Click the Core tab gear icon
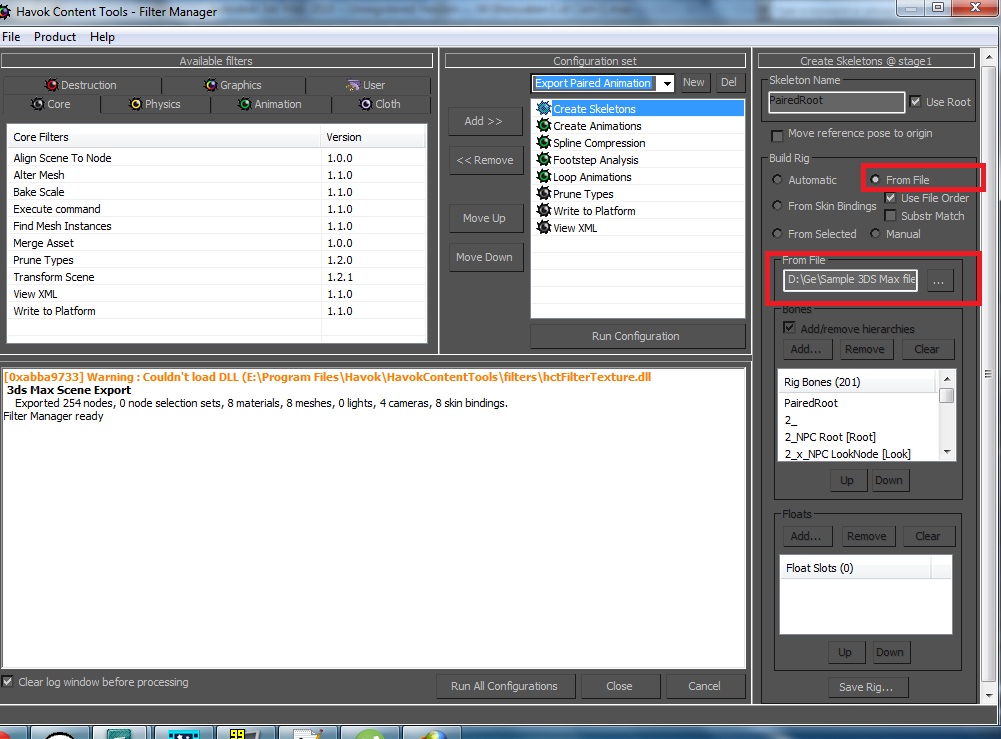The image size is (1001, 739). pos(38,103)
